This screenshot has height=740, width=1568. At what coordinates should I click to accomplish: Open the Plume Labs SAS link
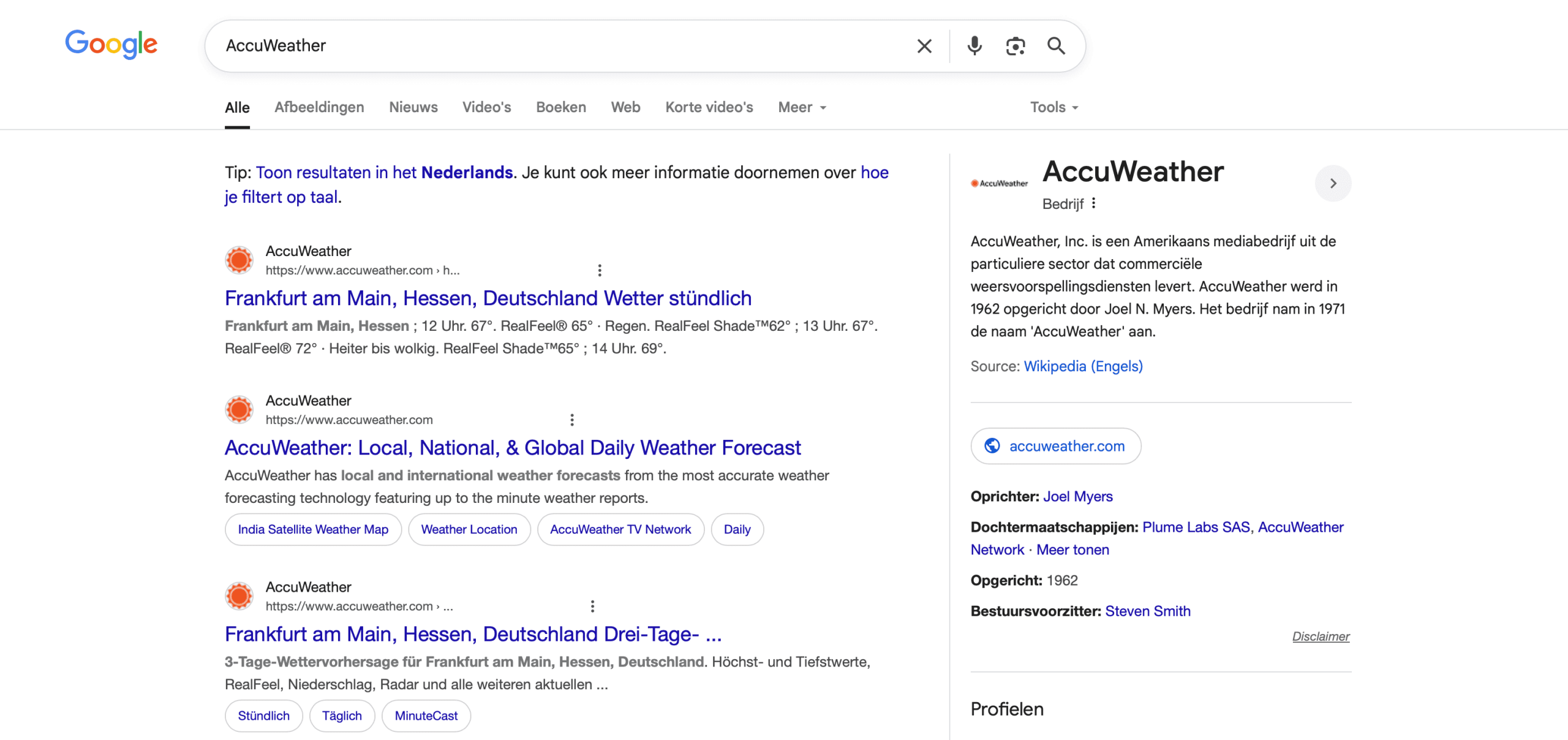click(x=1196, y=527)
